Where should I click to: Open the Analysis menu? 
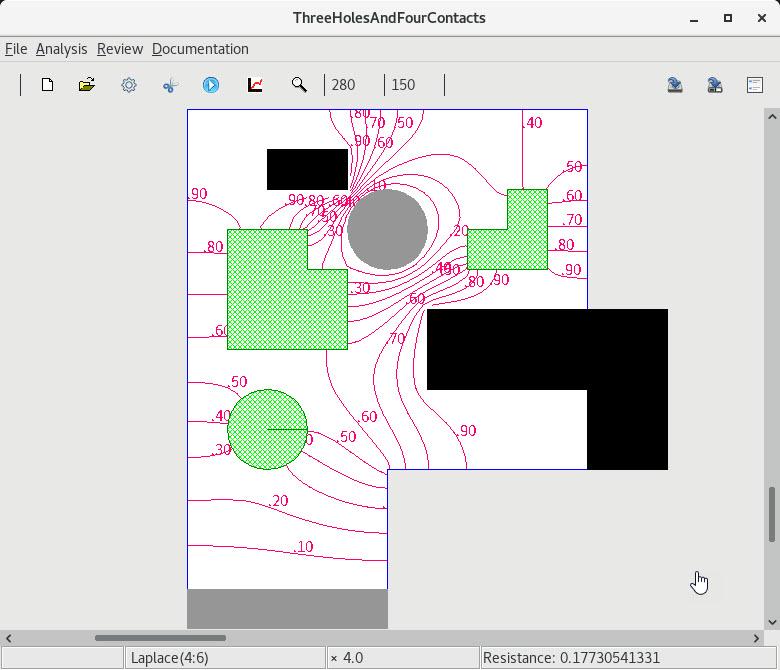(61, 49)
